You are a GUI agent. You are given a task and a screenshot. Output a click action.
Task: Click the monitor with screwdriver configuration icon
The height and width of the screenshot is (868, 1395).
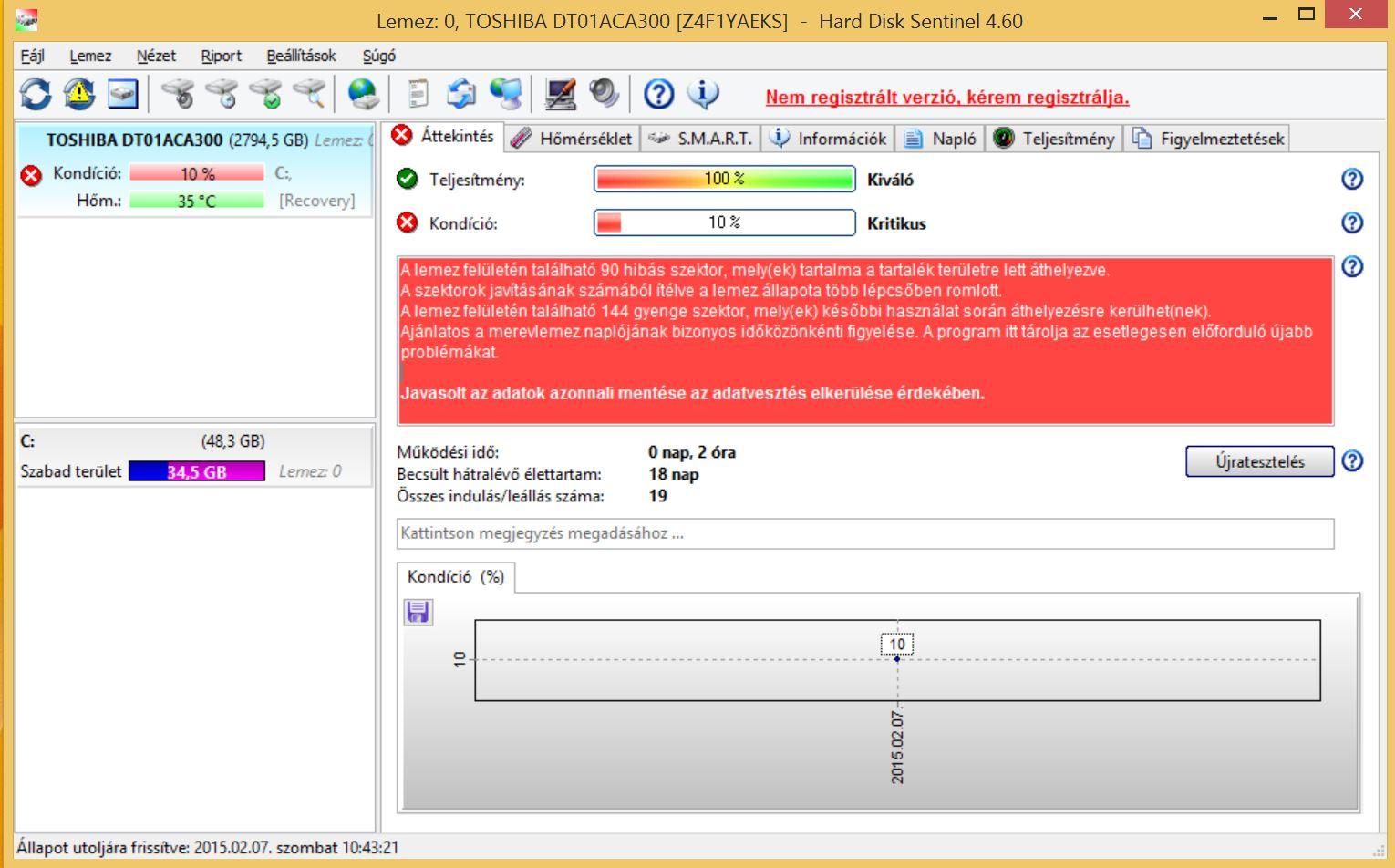tap(560, 93)
